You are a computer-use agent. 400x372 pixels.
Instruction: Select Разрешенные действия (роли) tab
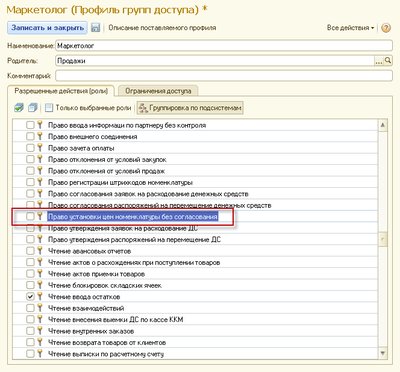pos(61,91)
